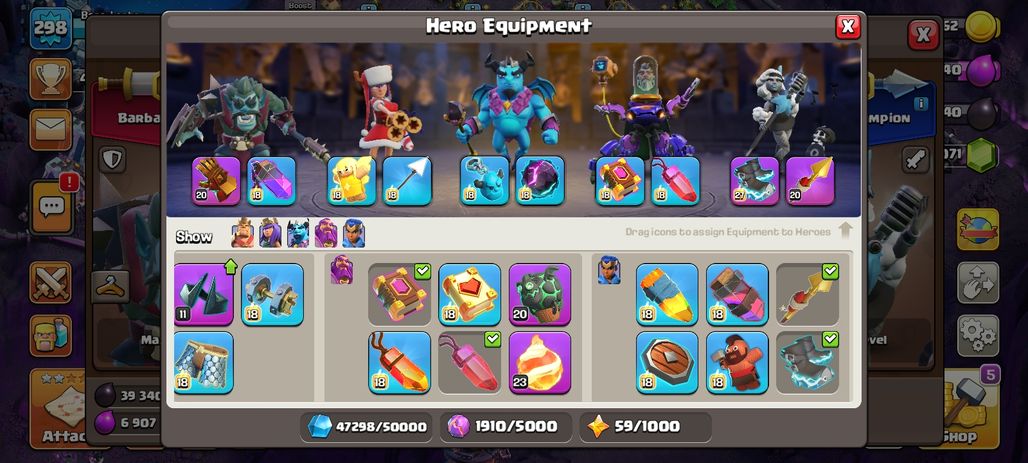The height and width of the screenshot is (463, 1028).
Task: Select equipped Eternal Tome with green checkmark
Action: (399, 294)
